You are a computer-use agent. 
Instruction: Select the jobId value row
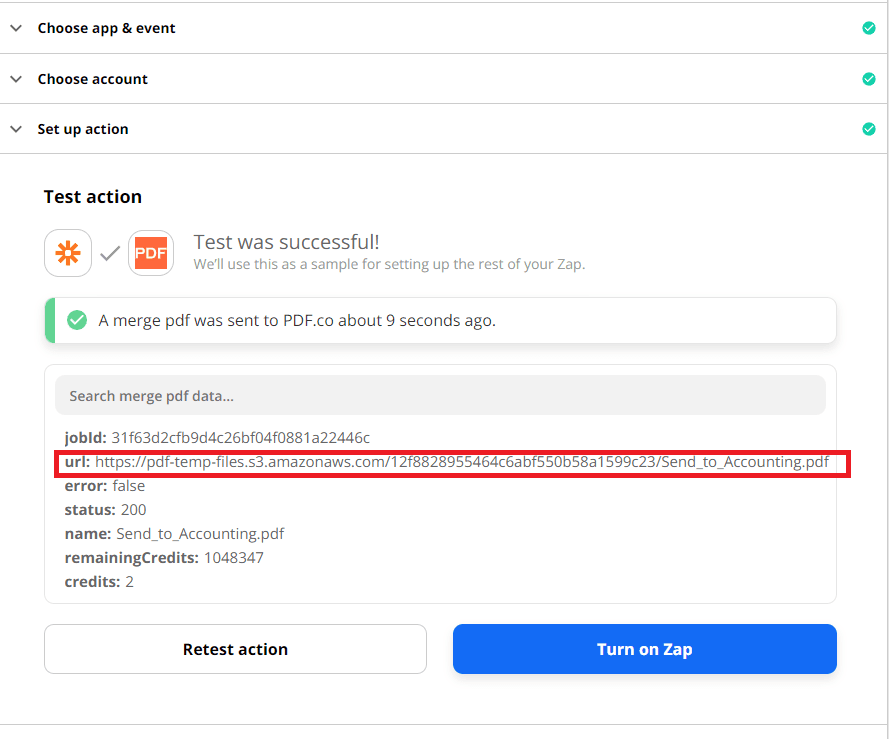[217, 438]
